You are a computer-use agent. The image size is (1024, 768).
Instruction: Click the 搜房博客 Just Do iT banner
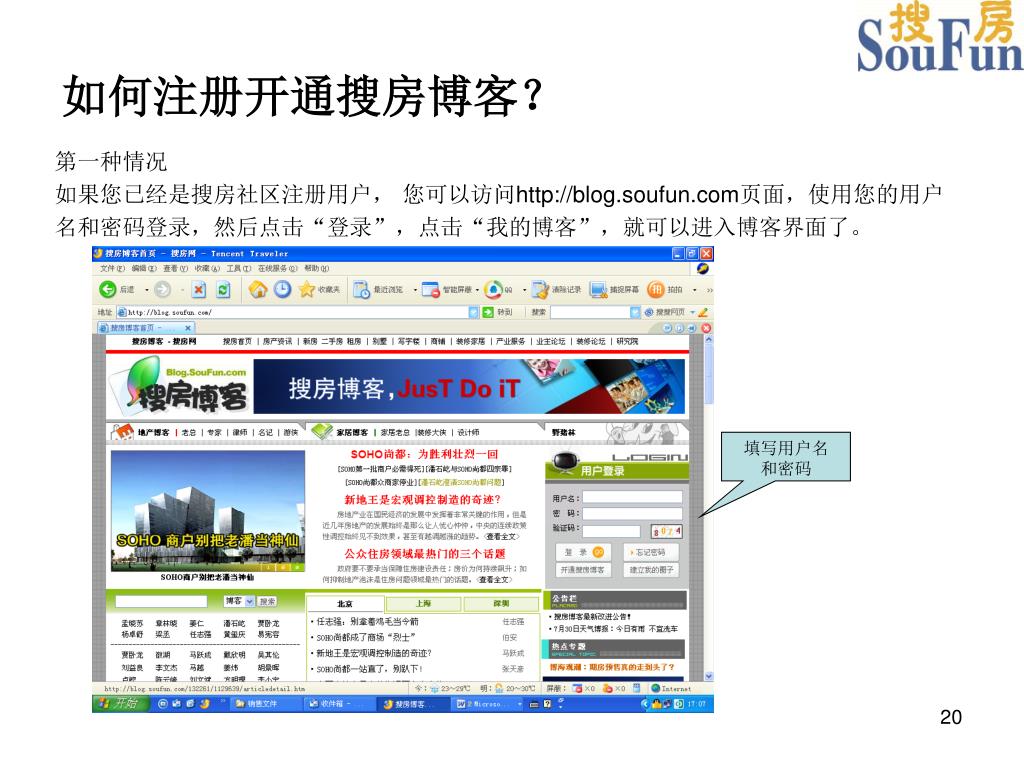pos(469,386)
